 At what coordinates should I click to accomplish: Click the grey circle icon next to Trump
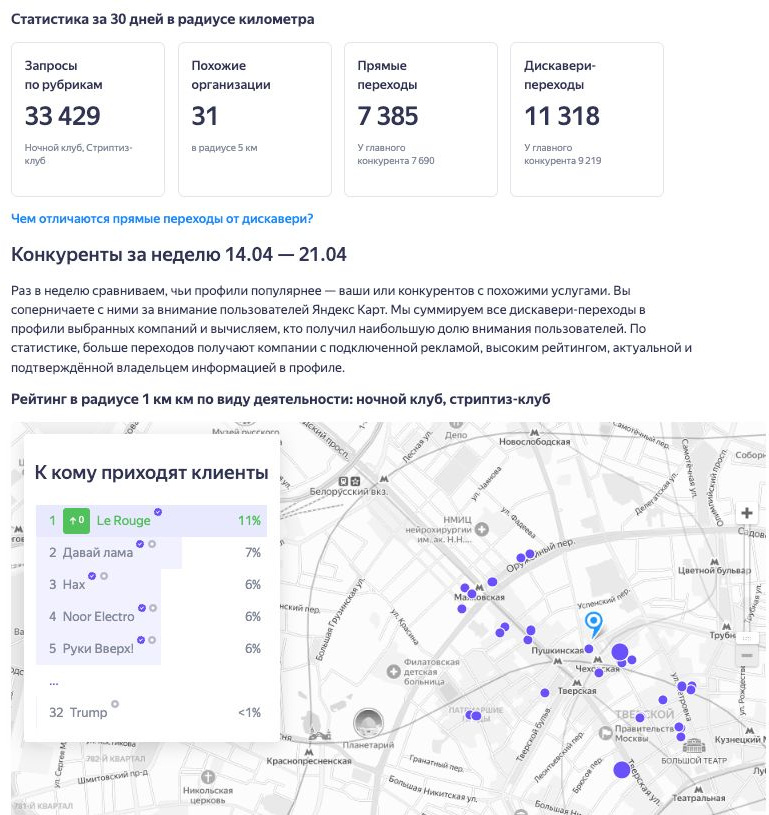pyautogui.click(x=115, y=704)
